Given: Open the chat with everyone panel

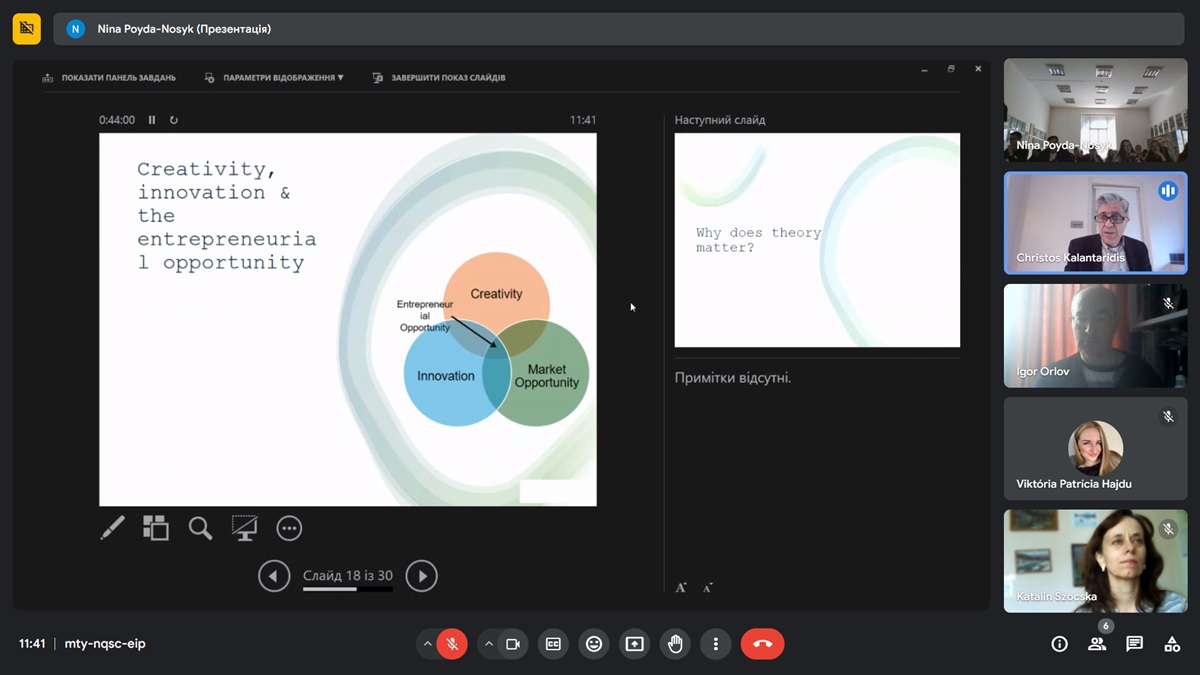Looking at the screenshot, I should (1134, 644).
